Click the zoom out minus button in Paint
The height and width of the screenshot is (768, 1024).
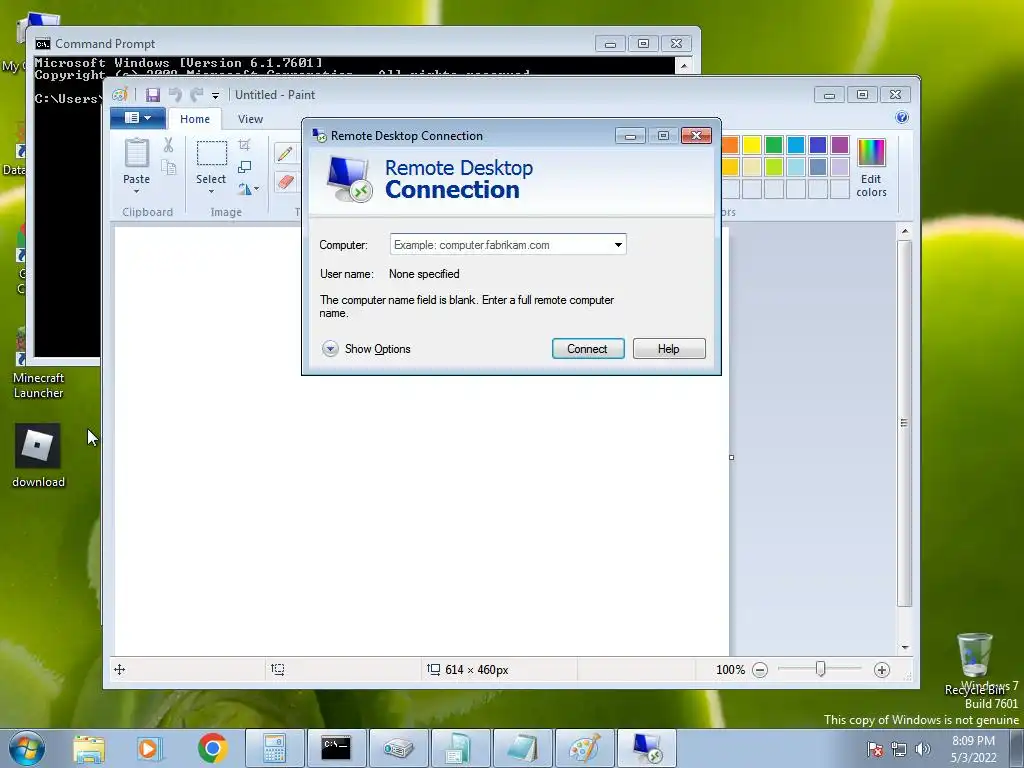[x=760, y=670]
